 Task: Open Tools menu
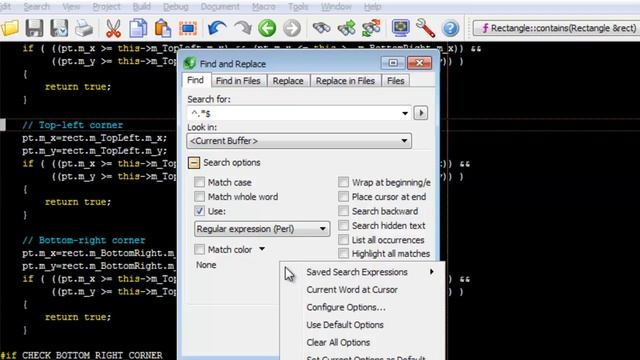pos(298,7)
